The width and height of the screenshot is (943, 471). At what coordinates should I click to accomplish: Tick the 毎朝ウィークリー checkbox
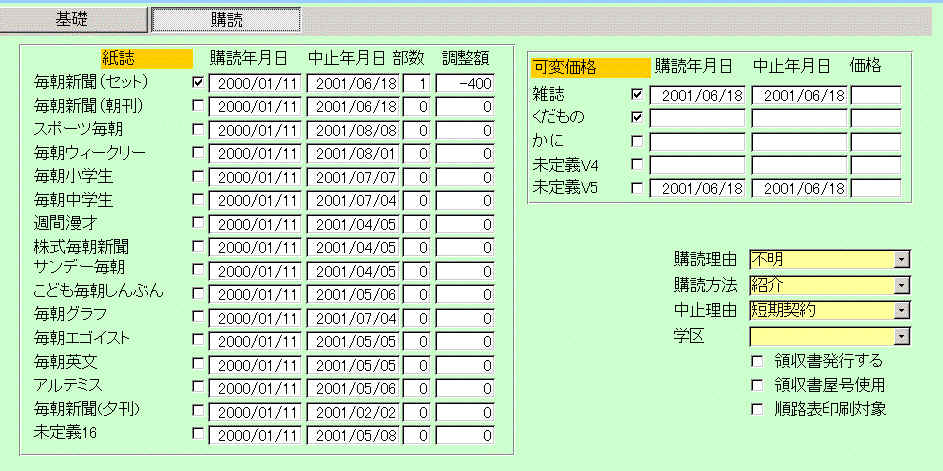198,152
